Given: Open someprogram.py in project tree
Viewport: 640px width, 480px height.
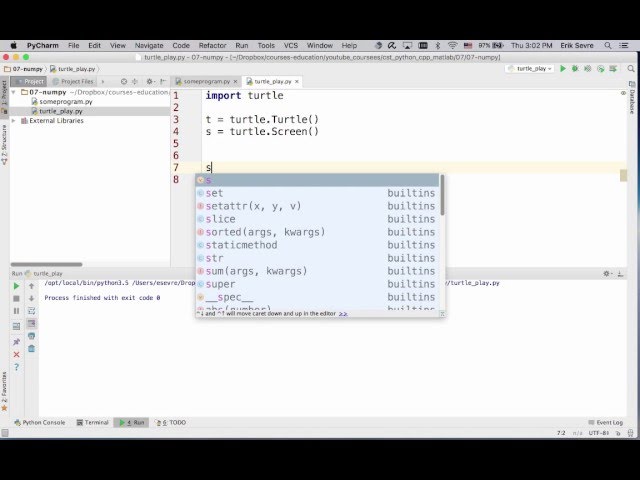Looking at the screenshot, I should coord(66,102).
